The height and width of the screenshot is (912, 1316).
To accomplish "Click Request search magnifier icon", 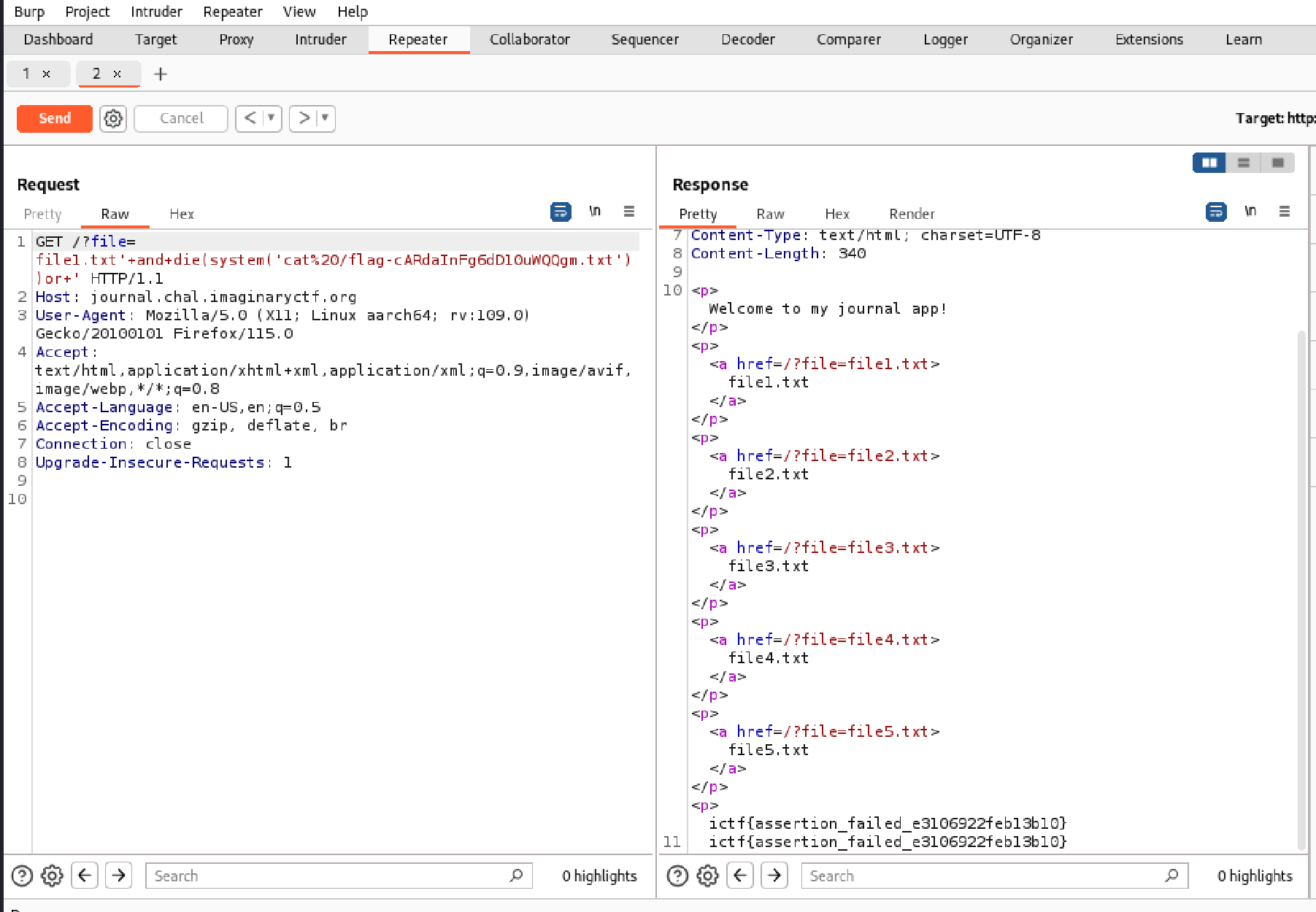I will [516, 876].
